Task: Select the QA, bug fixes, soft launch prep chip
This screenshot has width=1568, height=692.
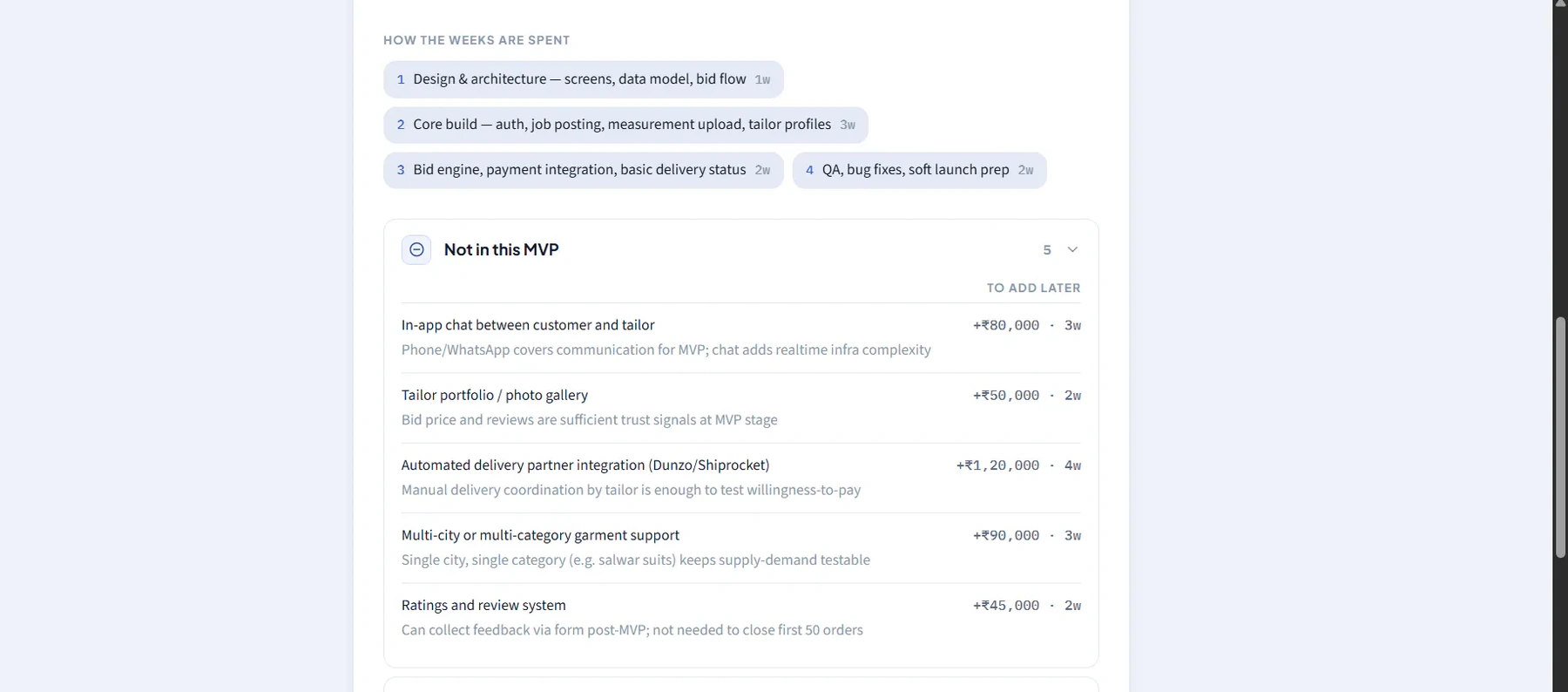Action: click(x=919, y=170)
